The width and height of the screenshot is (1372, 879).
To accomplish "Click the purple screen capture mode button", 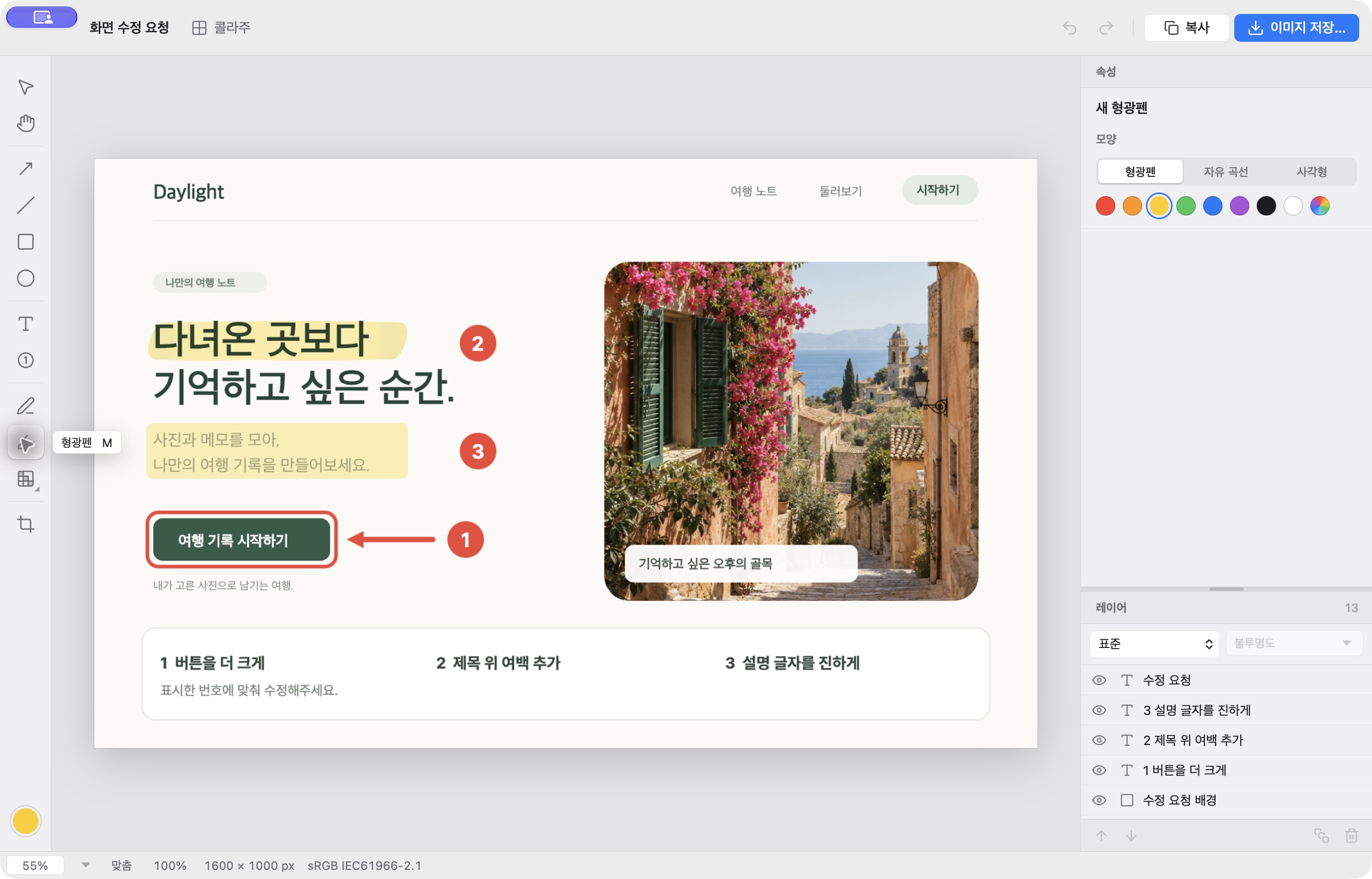I will [x=42, y=17].
